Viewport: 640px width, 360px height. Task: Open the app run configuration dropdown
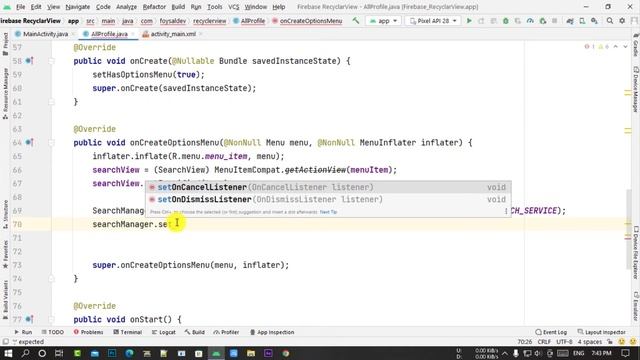[383, 20]
